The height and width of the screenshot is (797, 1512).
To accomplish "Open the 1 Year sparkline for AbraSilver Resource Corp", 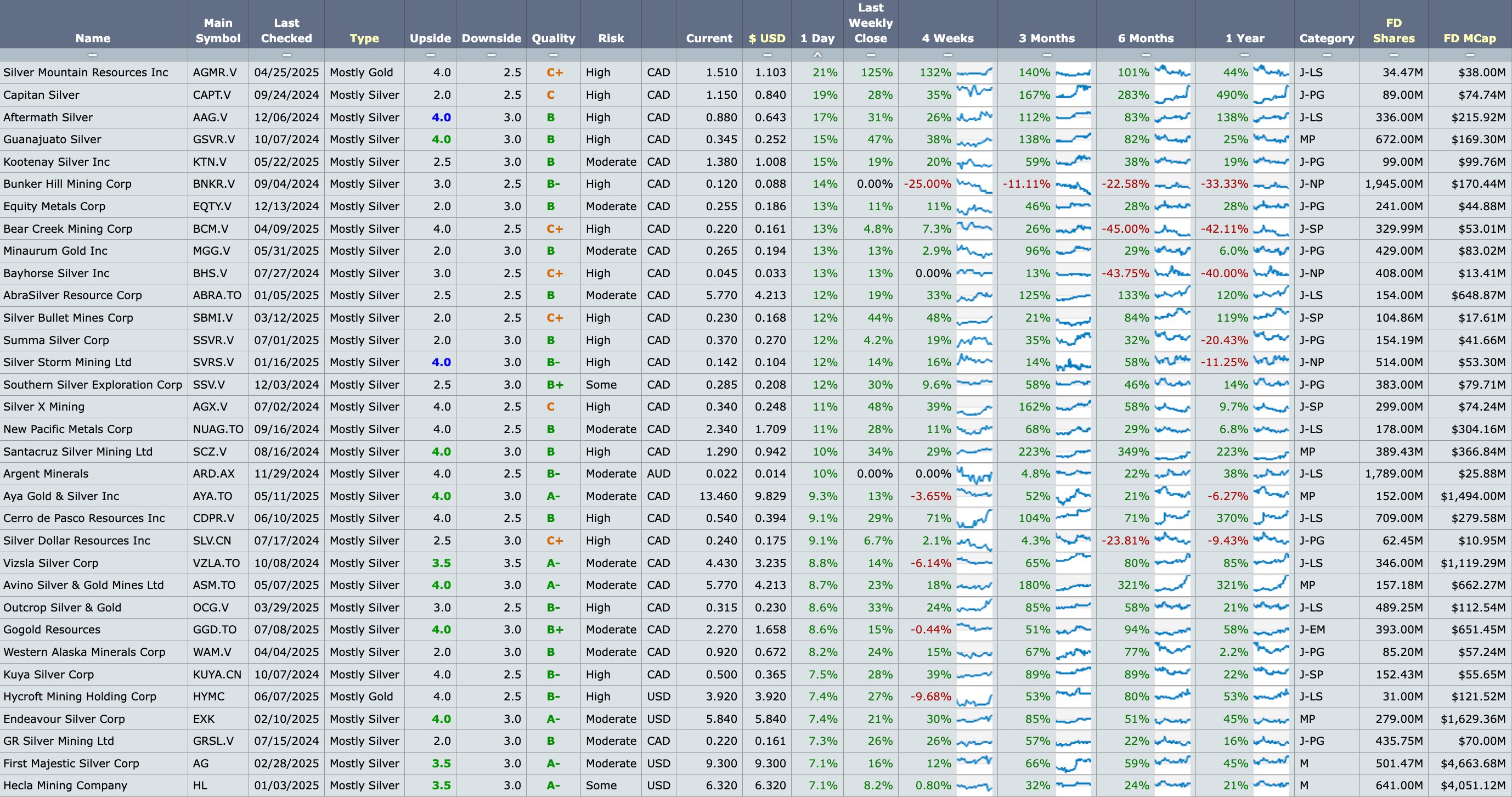I will click(1271, 295).
